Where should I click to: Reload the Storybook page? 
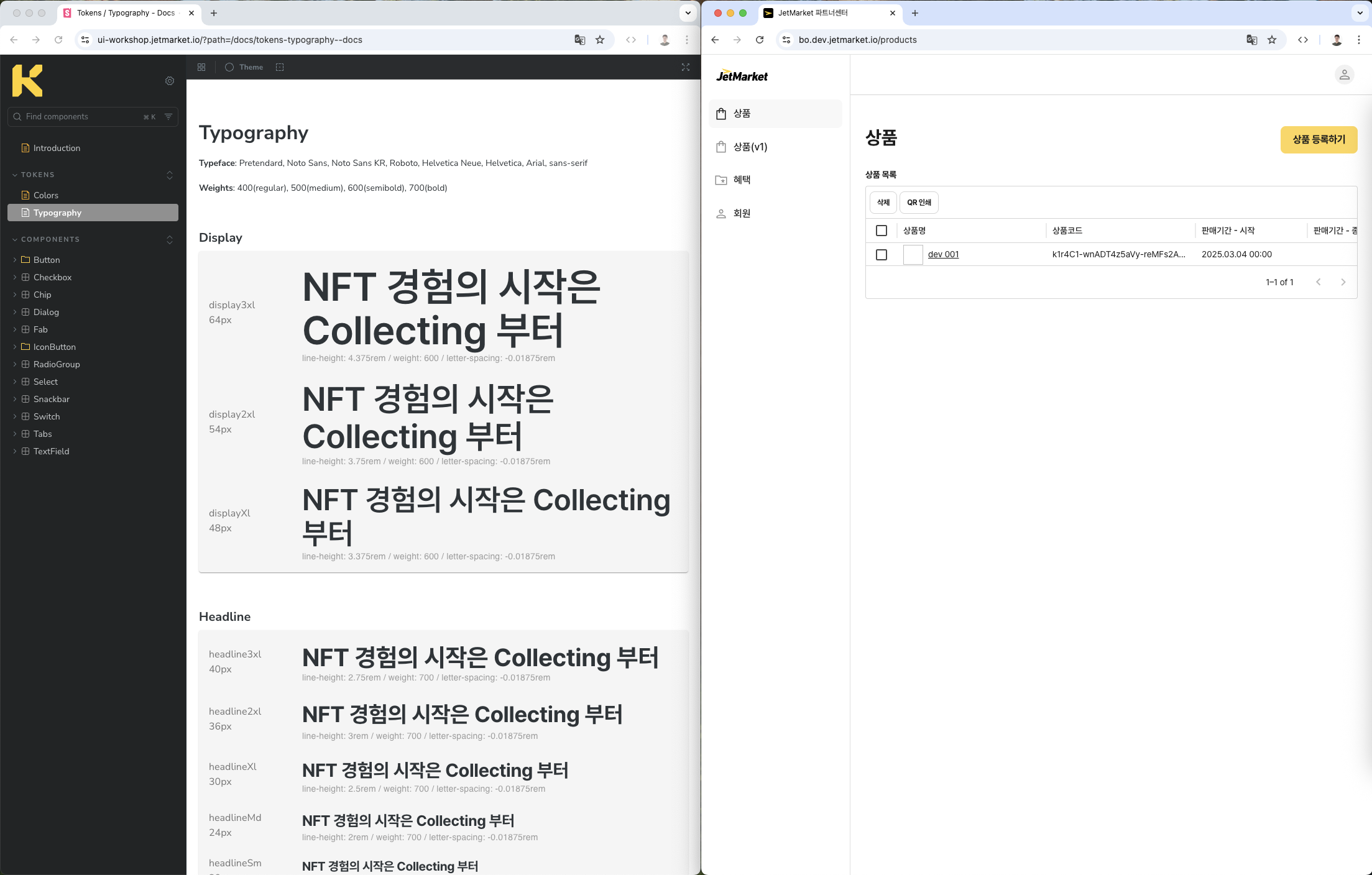[x=58, y=40]
